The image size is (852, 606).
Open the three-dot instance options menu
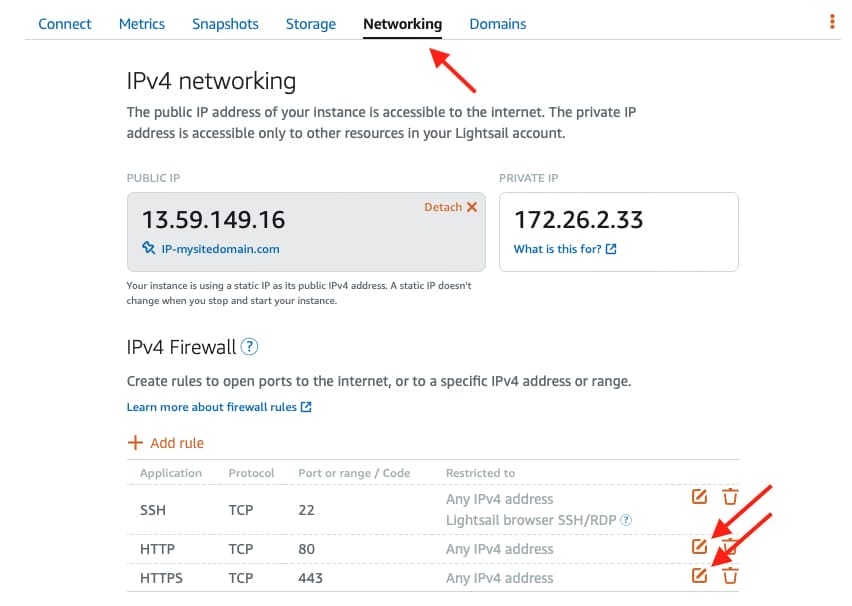(x=832, y=21)
